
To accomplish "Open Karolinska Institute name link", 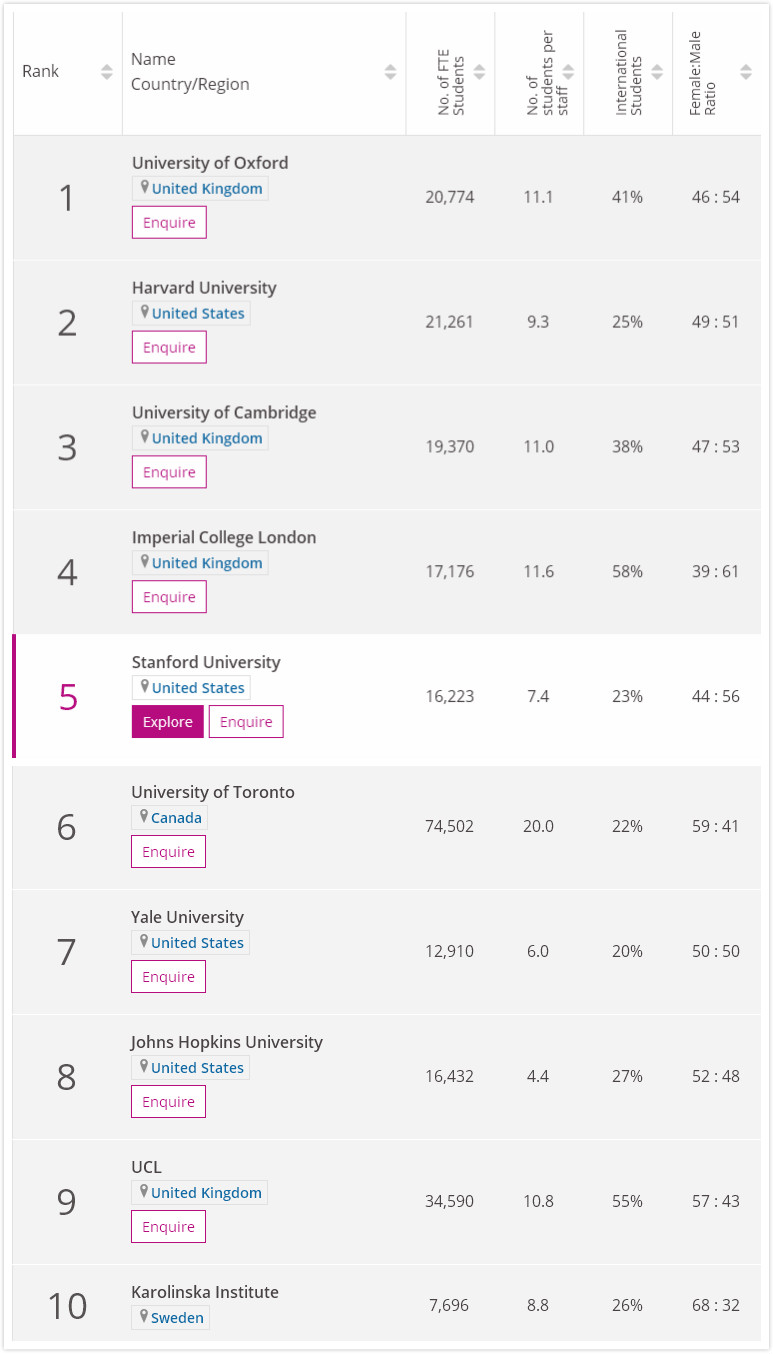I will click(x=205, y=1292).
